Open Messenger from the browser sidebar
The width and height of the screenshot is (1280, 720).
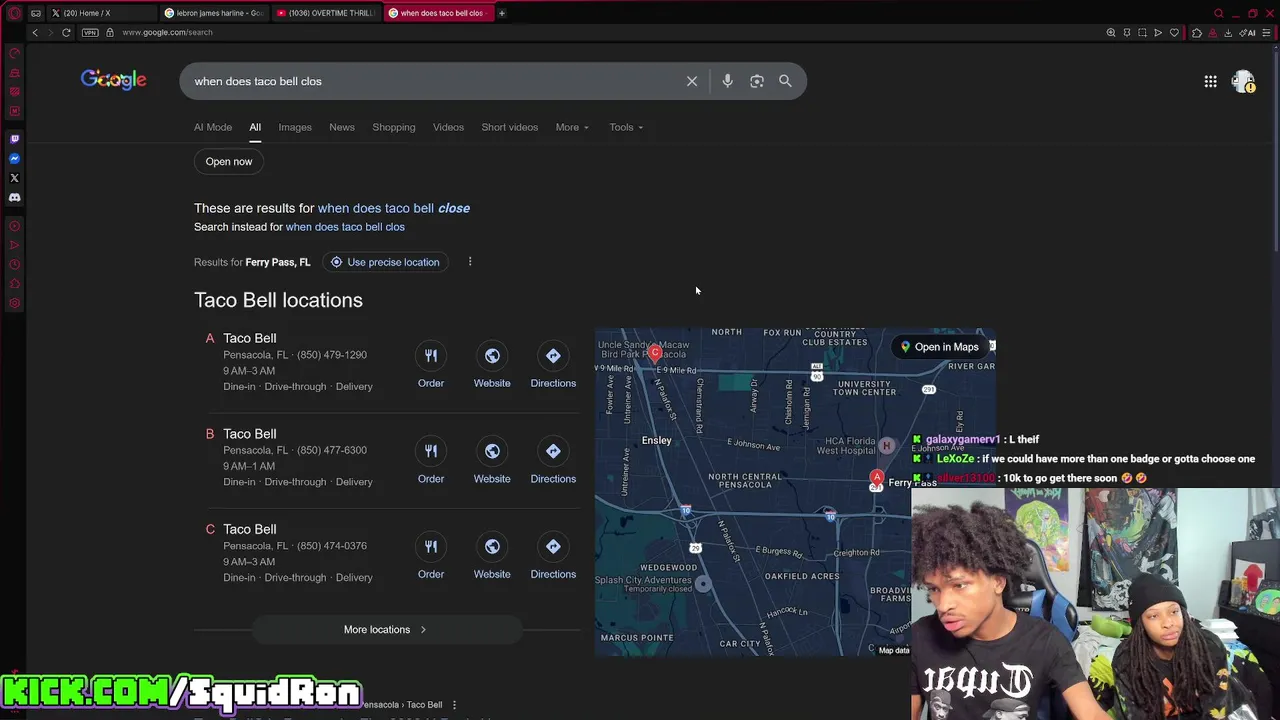[14, 159]
